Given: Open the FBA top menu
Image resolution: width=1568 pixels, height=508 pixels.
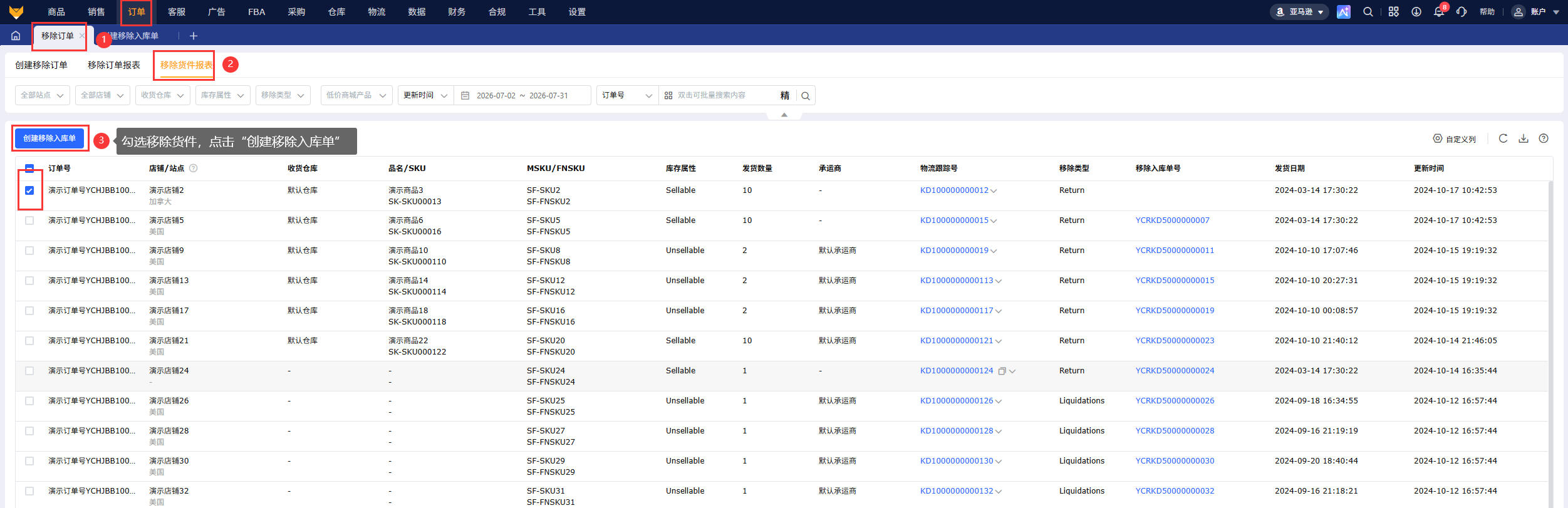Looking at the screenshot, I should click(x=257, y=12).
